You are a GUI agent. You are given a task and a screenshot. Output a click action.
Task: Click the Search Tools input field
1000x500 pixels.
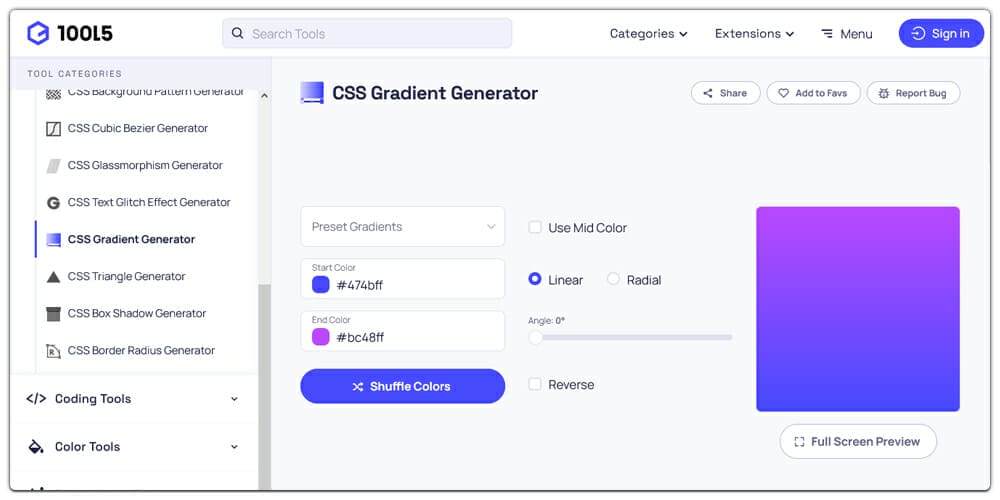(367, 33)
